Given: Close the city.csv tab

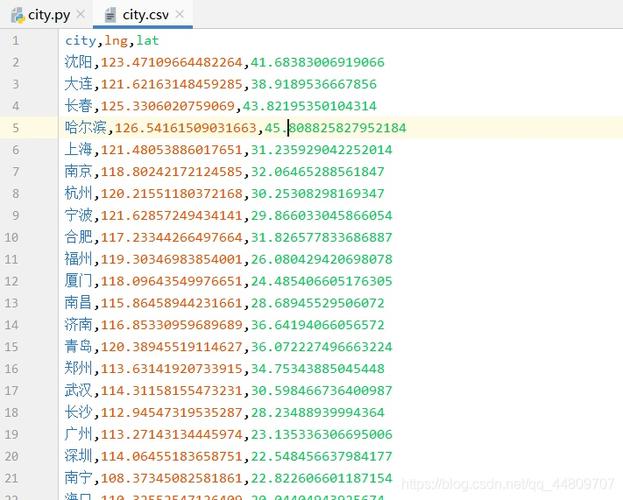Looking at the screenshot, I should 180,14.
